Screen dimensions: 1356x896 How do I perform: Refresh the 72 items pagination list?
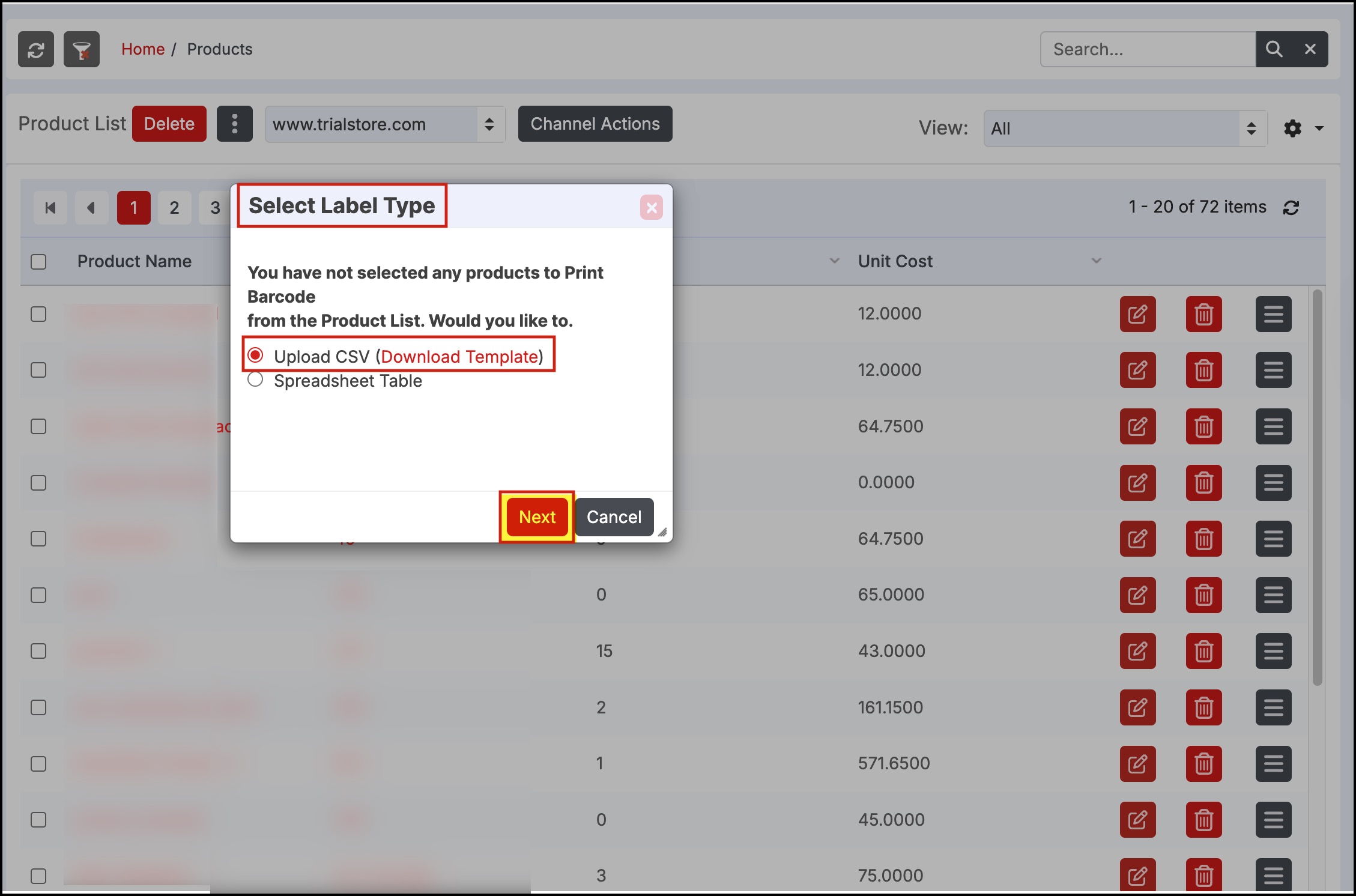[x=1291, y=208]
